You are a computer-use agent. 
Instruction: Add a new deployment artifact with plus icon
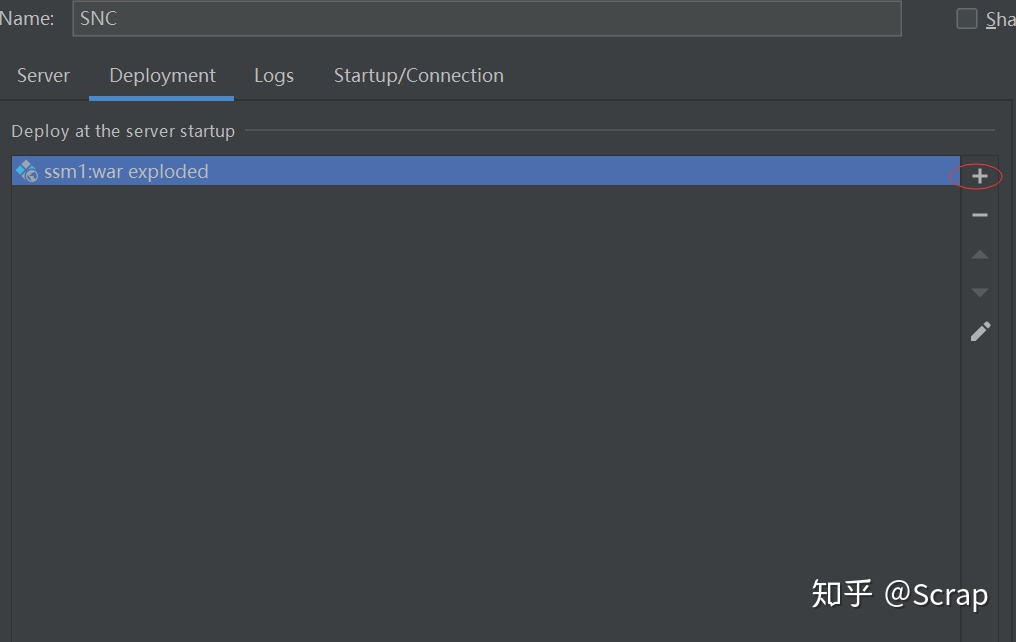[979, 176]
